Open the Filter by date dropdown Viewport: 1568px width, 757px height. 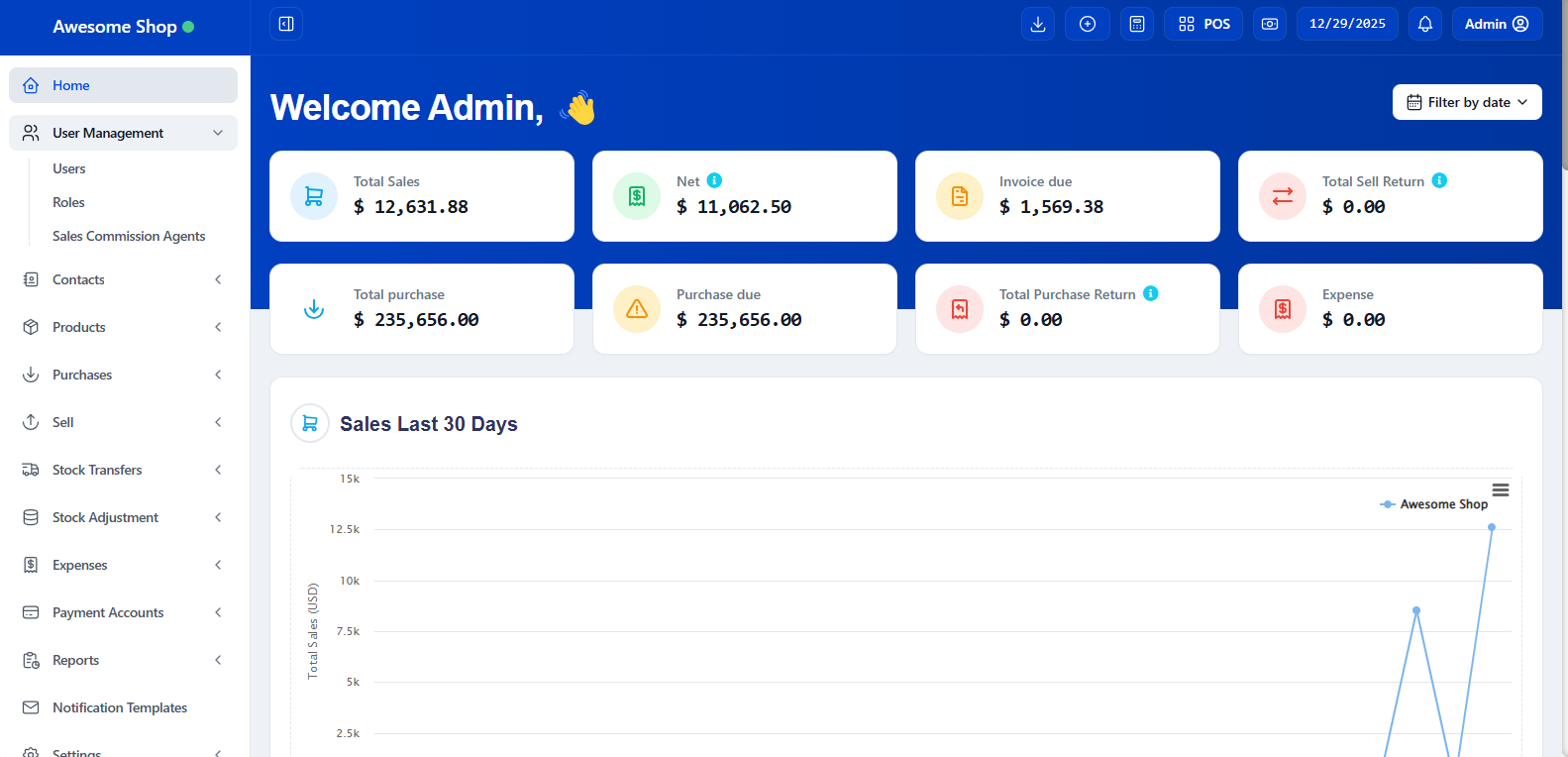pos(1466,102)
